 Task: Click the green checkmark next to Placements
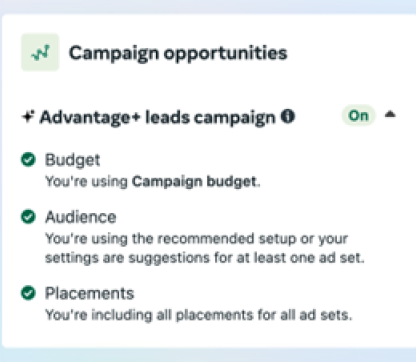28,293
